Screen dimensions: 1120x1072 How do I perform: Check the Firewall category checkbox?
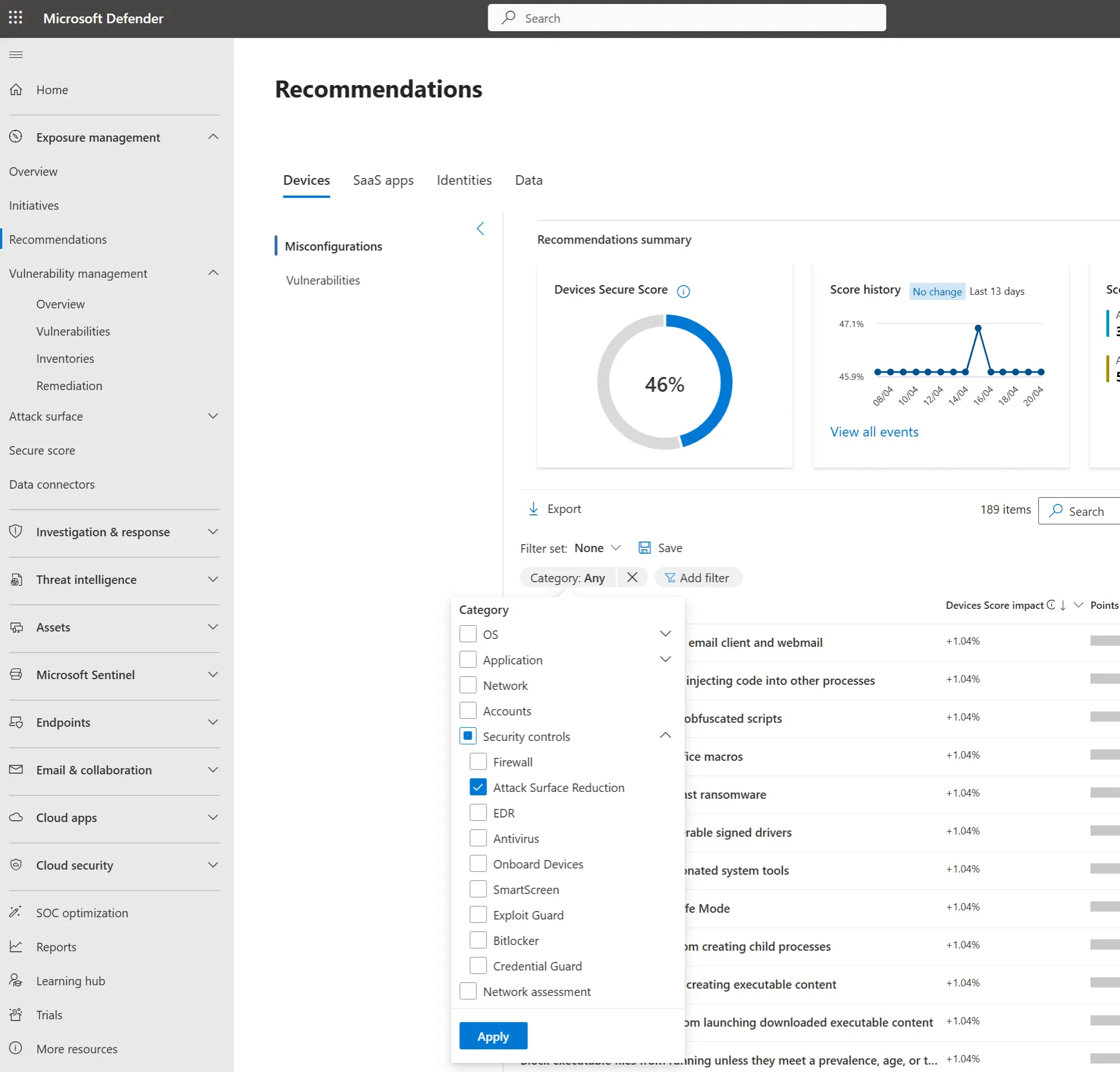477,761
